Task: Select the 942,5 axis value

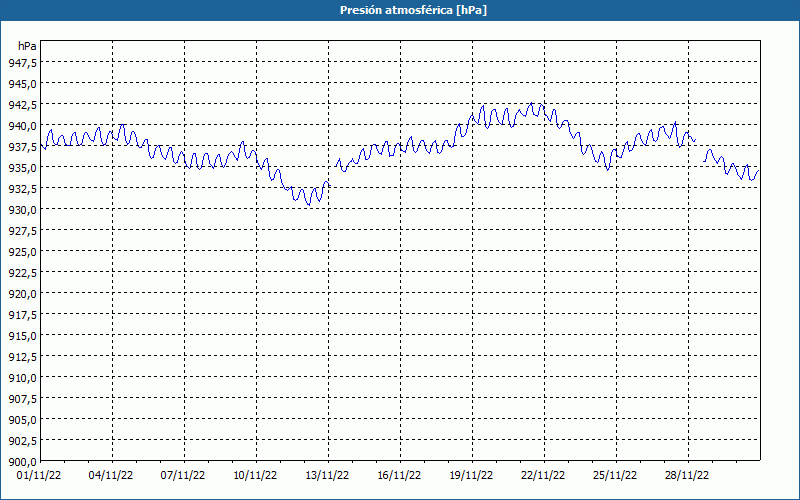Action: click(22, 105)
